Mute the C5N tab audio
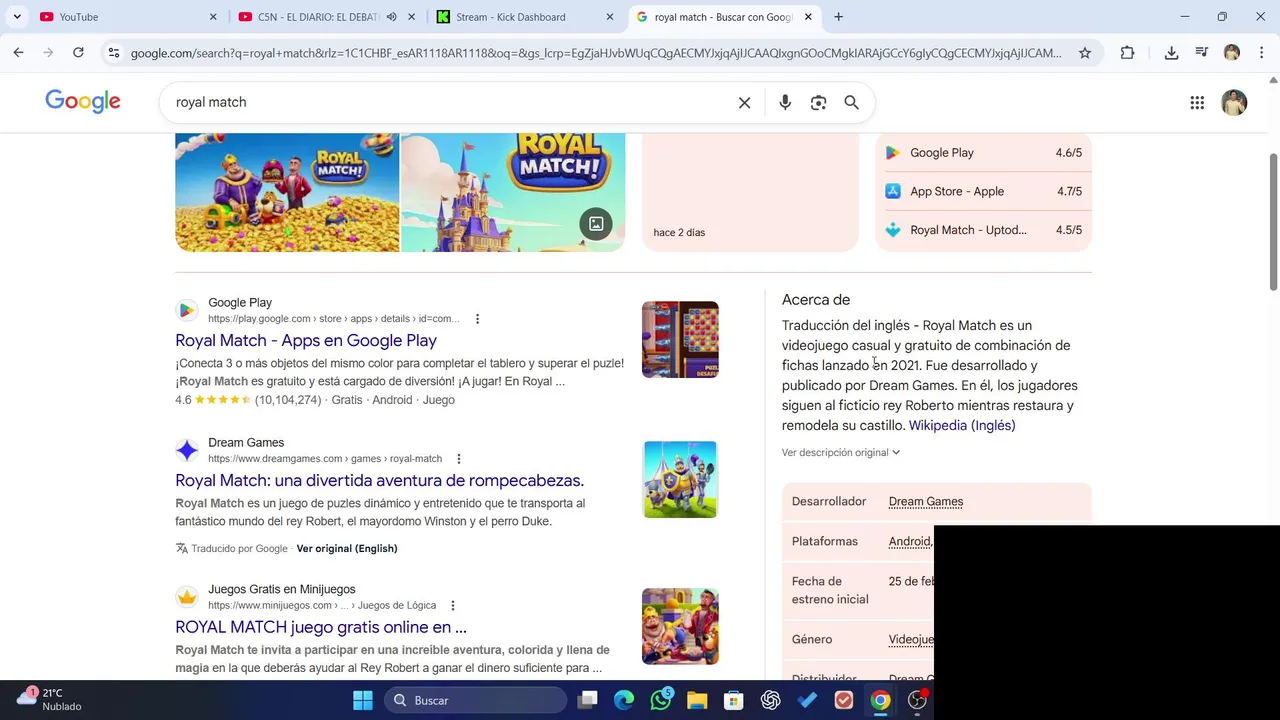This screenshot has width=1280, height=720. click(x=392, y=17)
